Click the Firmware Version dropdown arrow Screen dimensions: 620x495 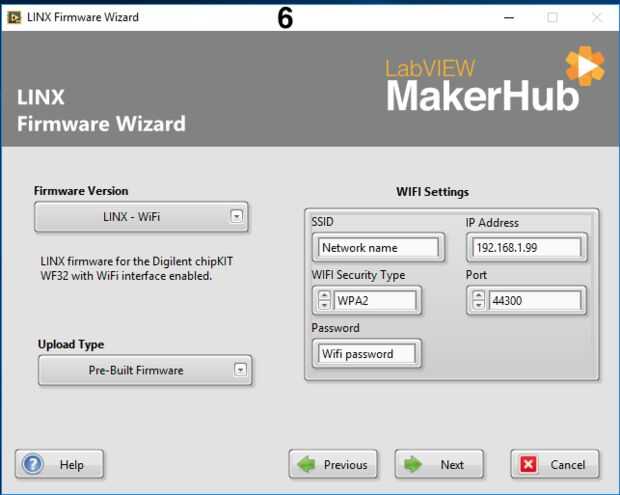[236, 216]
